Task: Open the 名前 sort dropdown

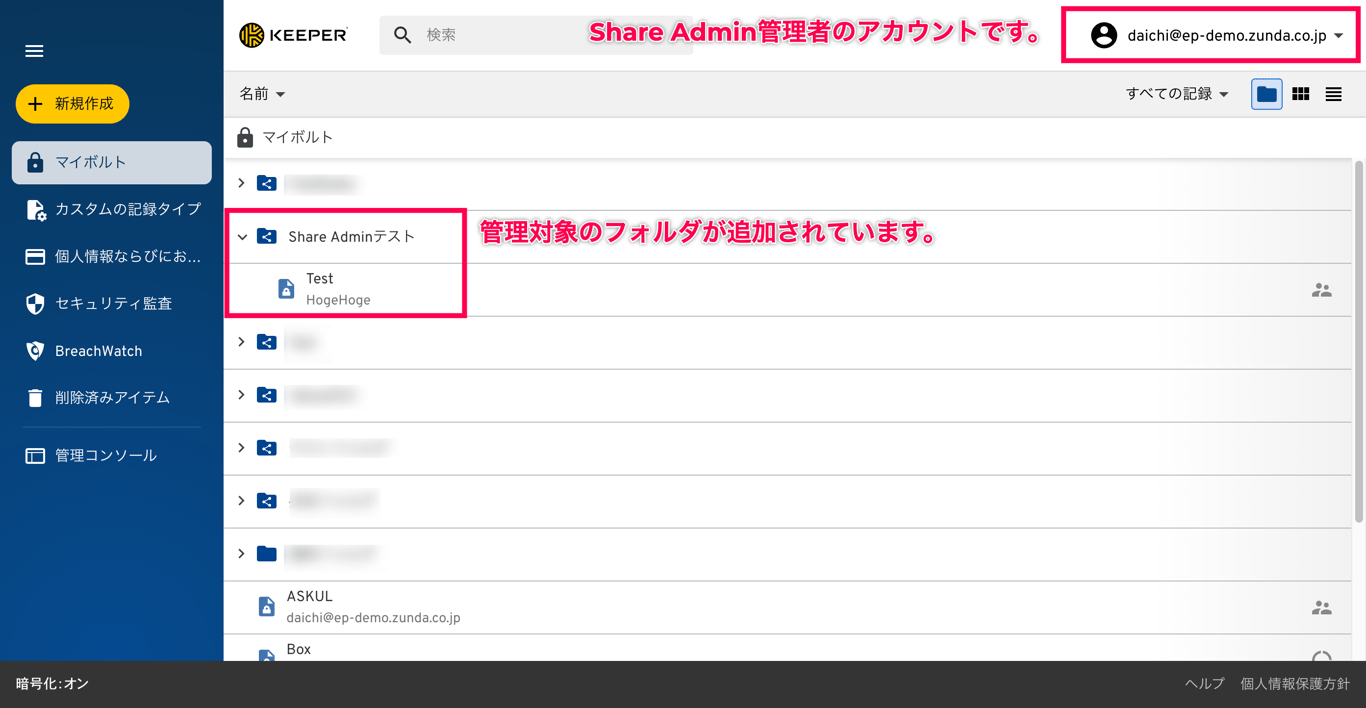Action: 261,93
